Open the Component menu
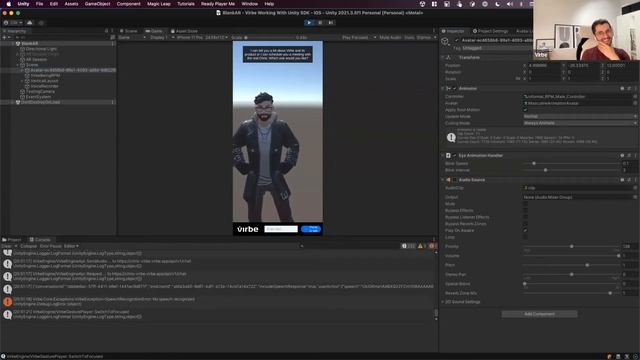This screenshot has height=360, width=640. click(x=129, y=4)
